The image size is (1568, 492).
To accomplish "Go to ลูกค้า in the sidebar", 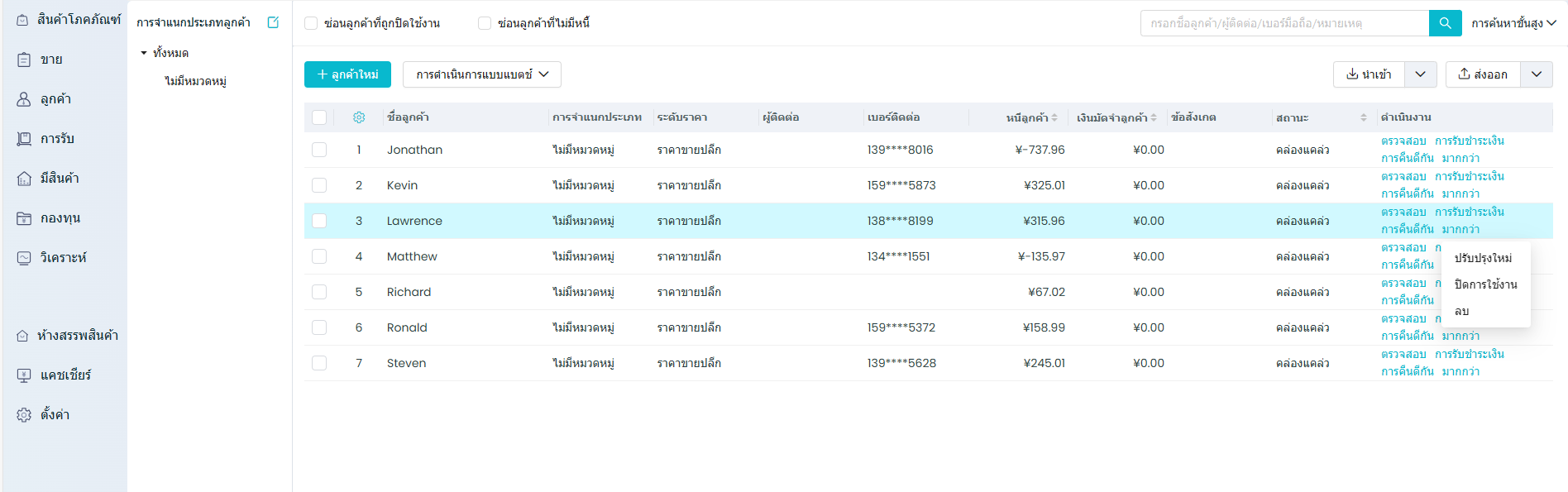I will tap(55, 99).
